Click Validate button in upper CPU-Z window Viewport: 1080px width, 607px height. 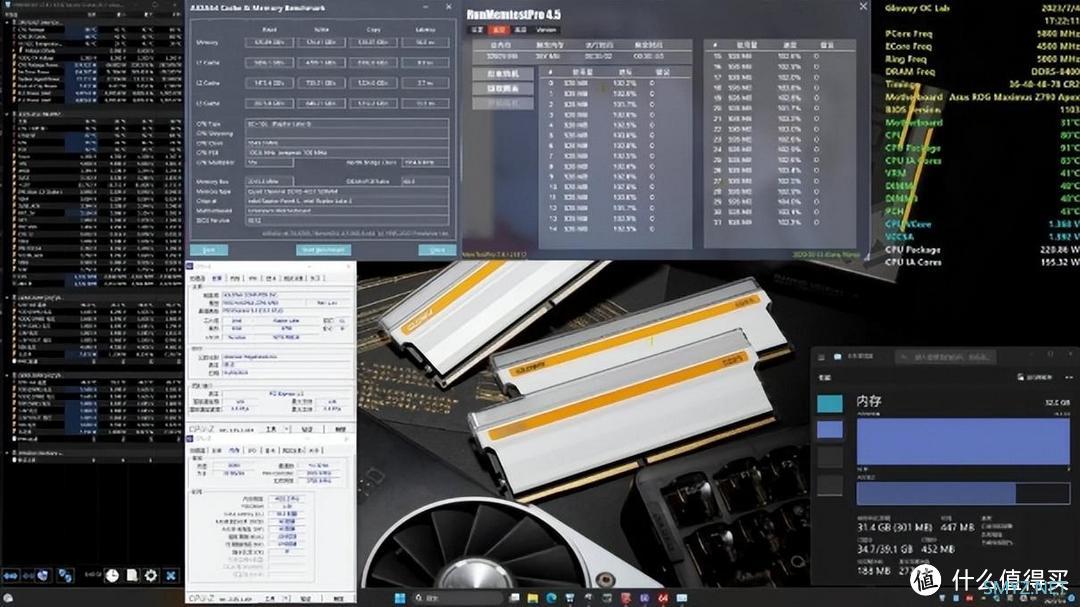click(x=307, y=429)
